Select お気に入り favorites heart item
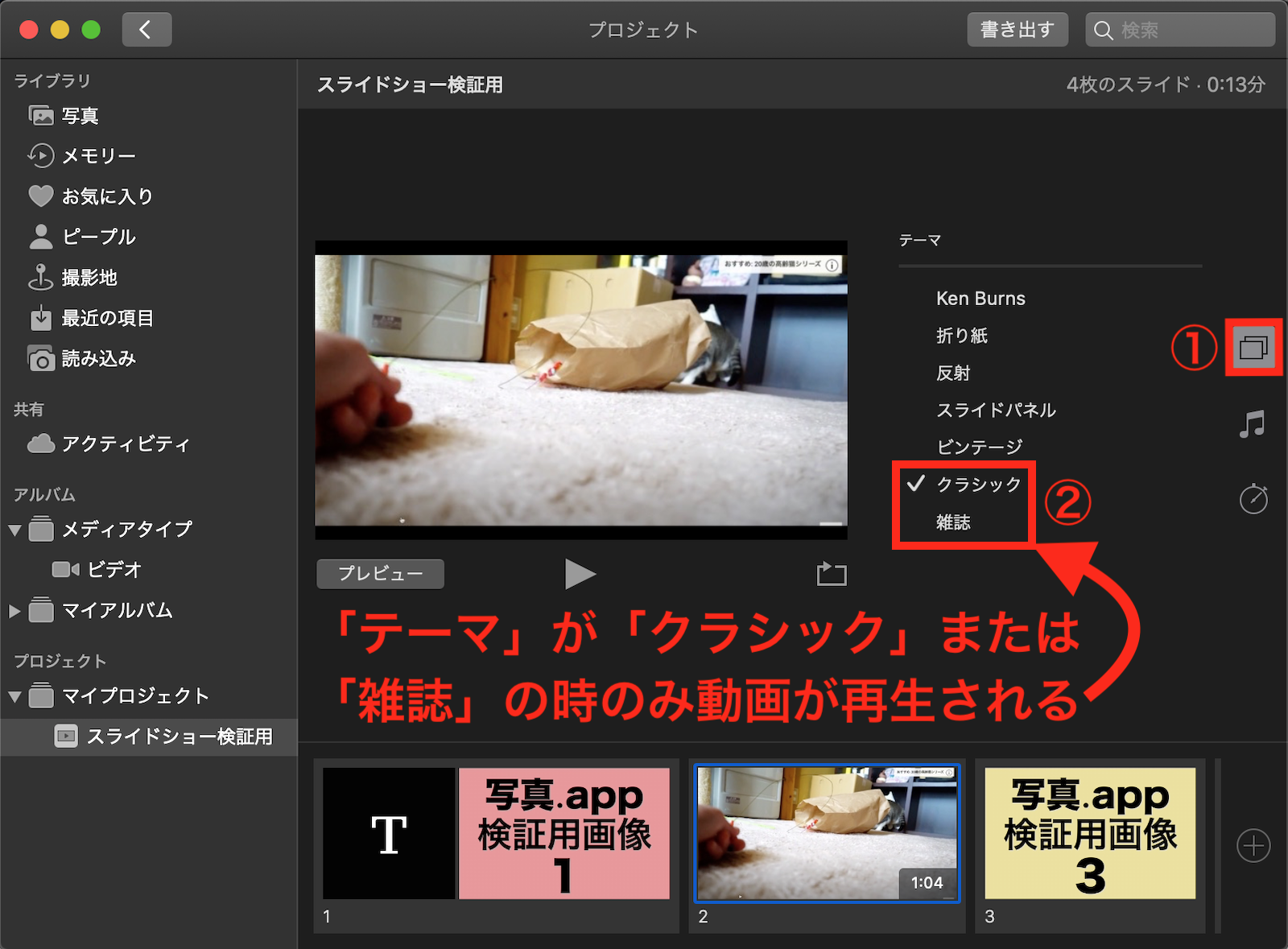 (90, 196)
